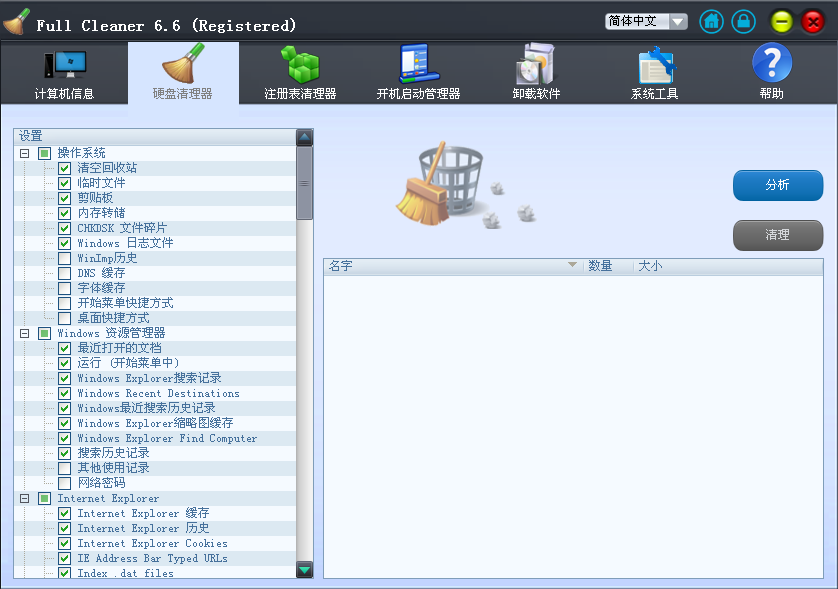Enable 开始菜单快捷方式 checkbox

65,304
